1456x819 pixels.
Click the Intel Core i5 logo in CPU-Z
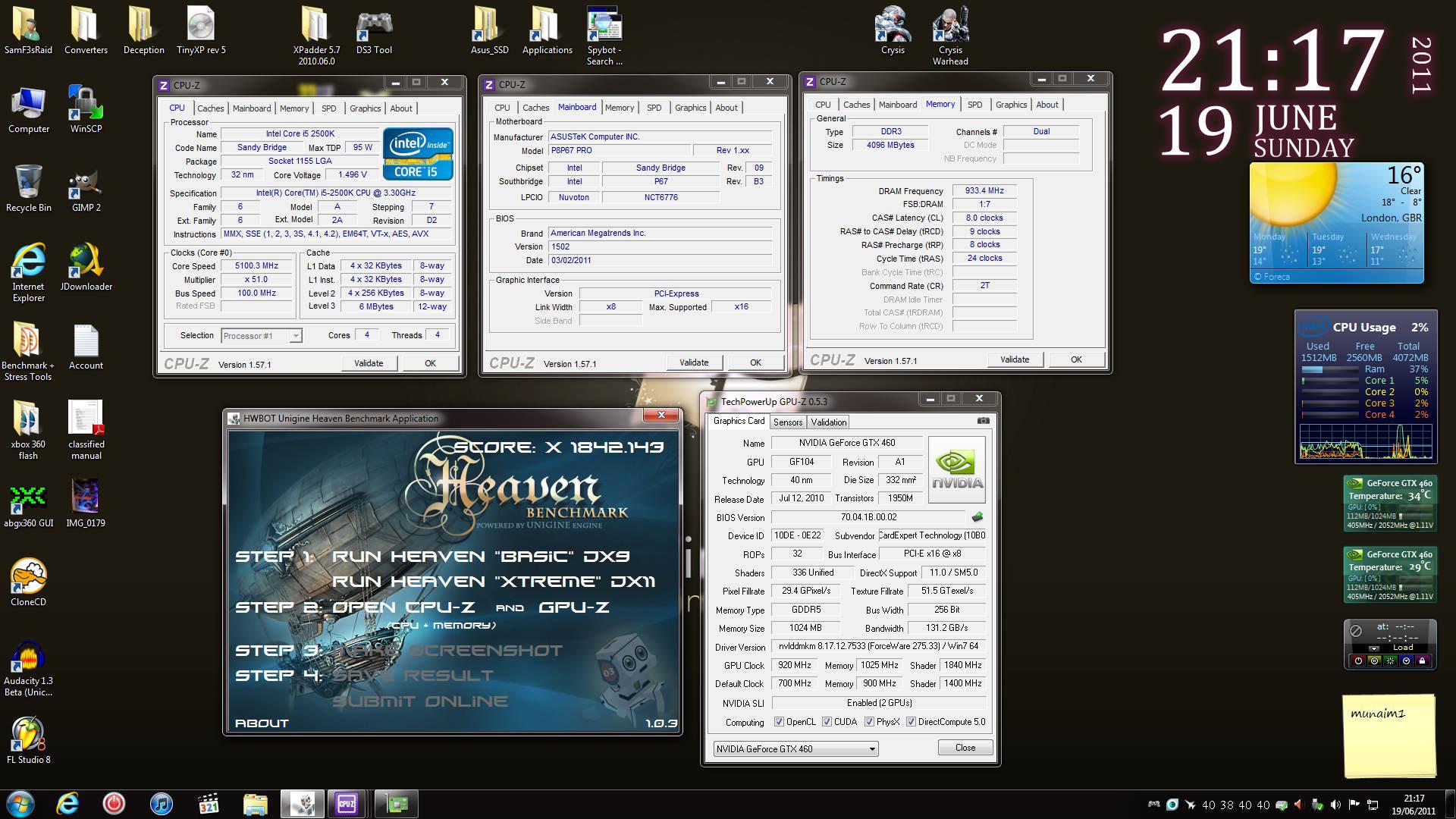pyautogui.click(x=418, y=154)
